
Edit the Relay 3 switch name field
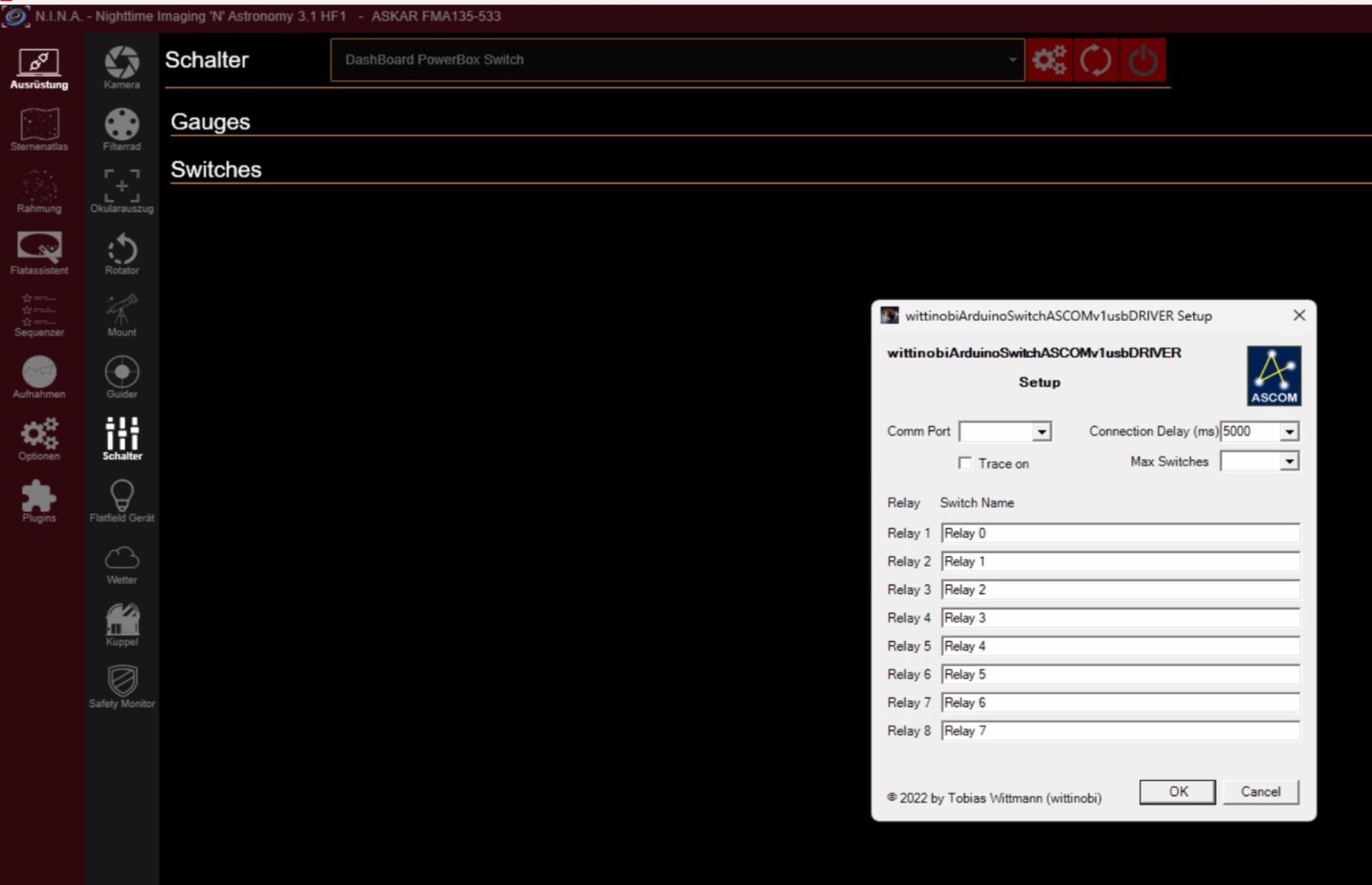point(1120,590)
